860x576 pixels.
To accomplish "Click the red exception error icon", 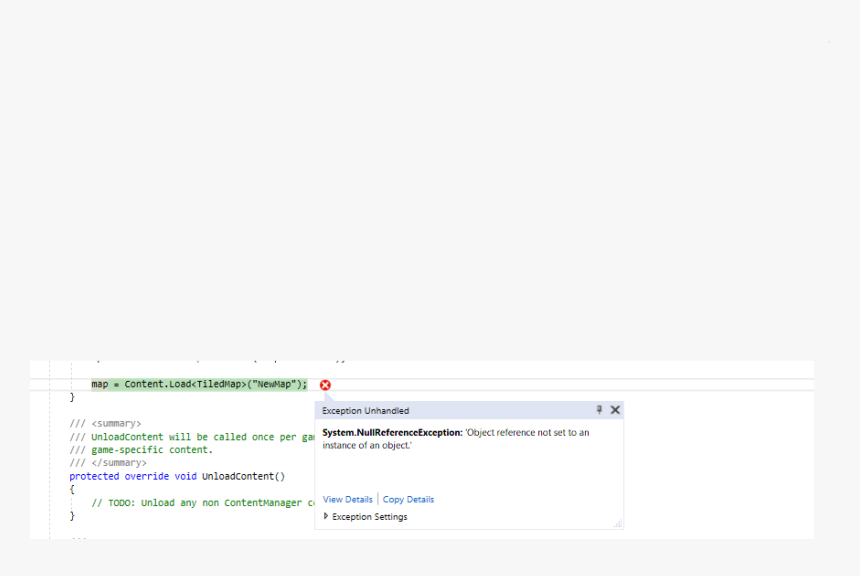I will point(323,384).
